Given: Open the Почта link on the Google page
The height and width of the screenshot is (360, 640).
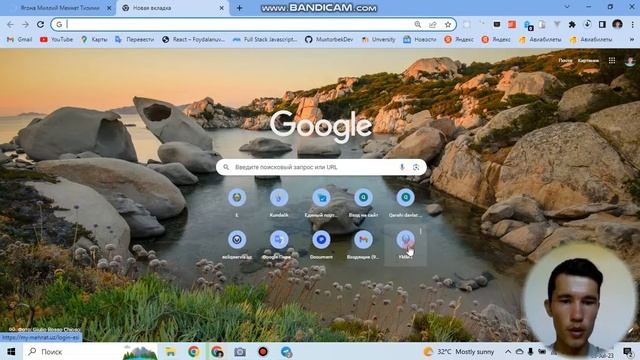Looking at the screenshot, I should pyautogui.click(x=565, y=60).
